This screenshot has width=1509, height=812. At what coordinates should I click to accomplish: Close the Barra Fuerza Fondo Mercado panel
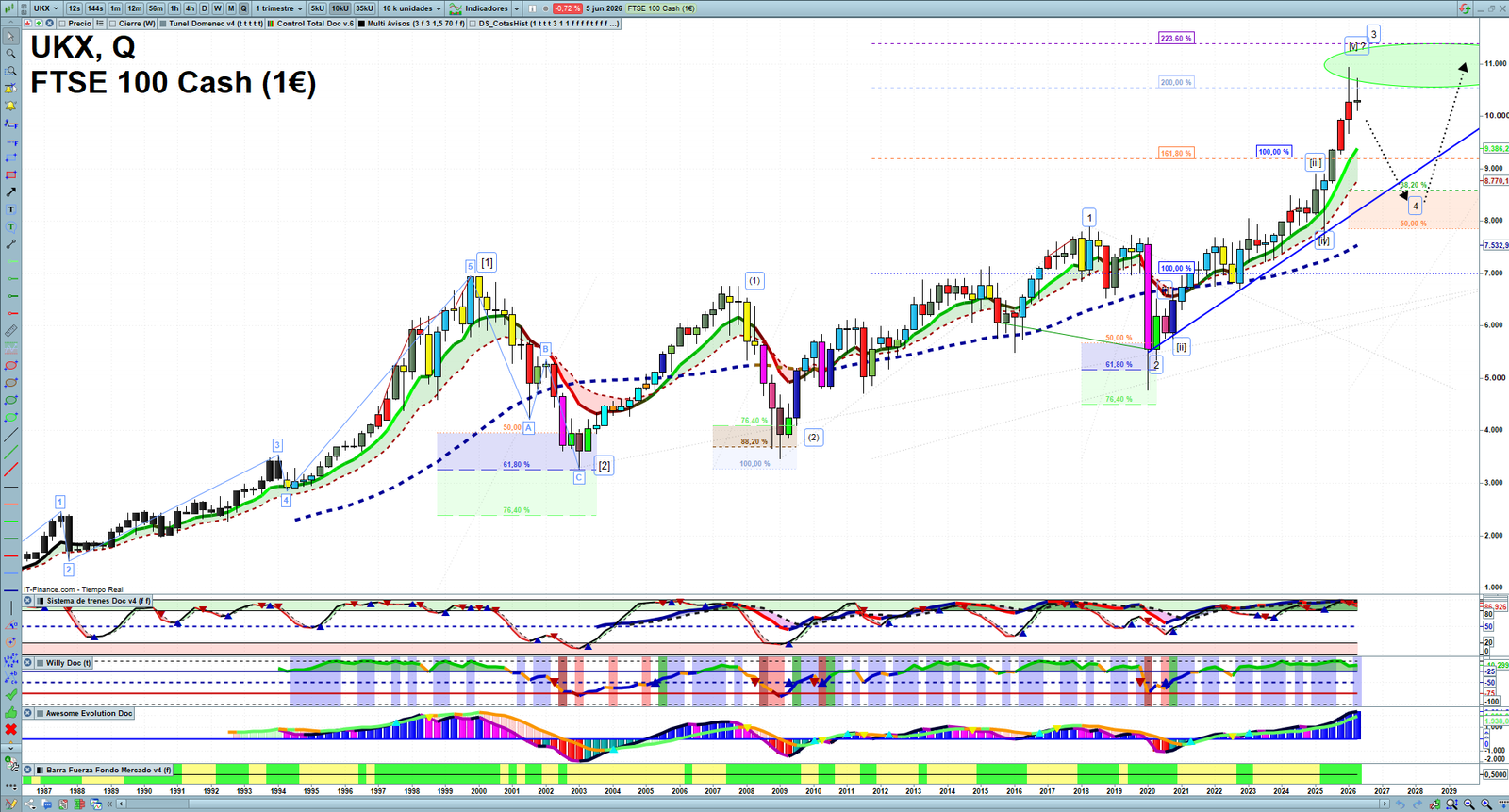(x=27, y=770)
